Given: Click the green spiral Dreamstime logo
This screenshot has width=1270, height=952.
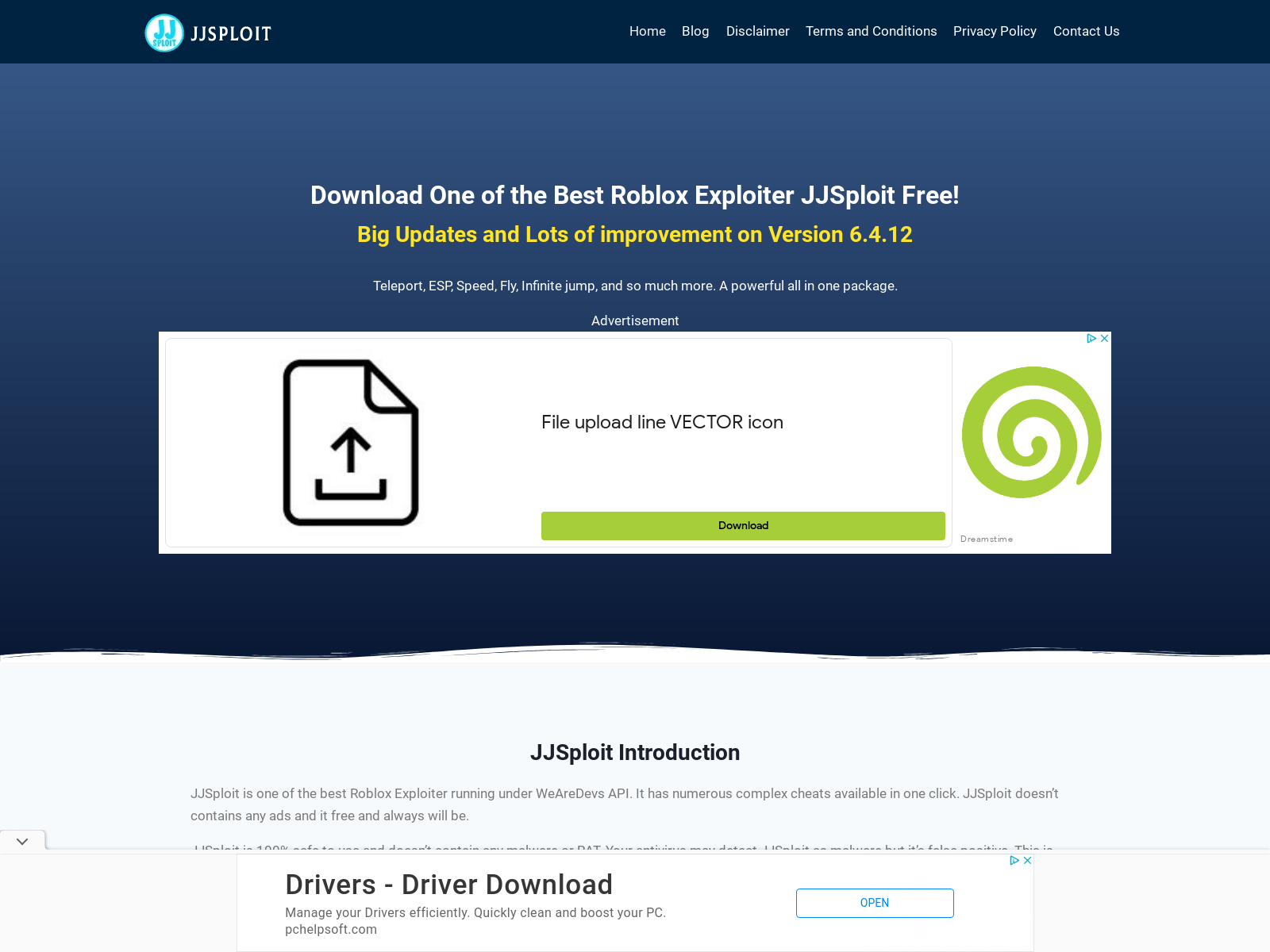Looking at the screenshot, I should (1031, 432).
